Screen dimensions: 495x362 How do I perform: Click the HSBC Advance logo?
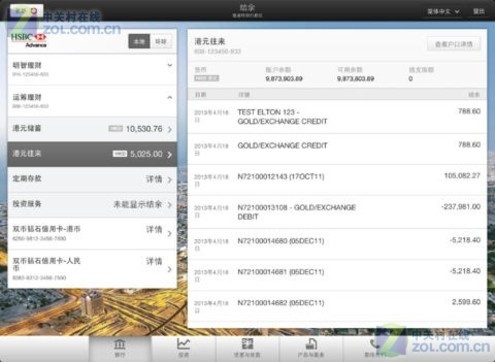click(x=29, y=40)
